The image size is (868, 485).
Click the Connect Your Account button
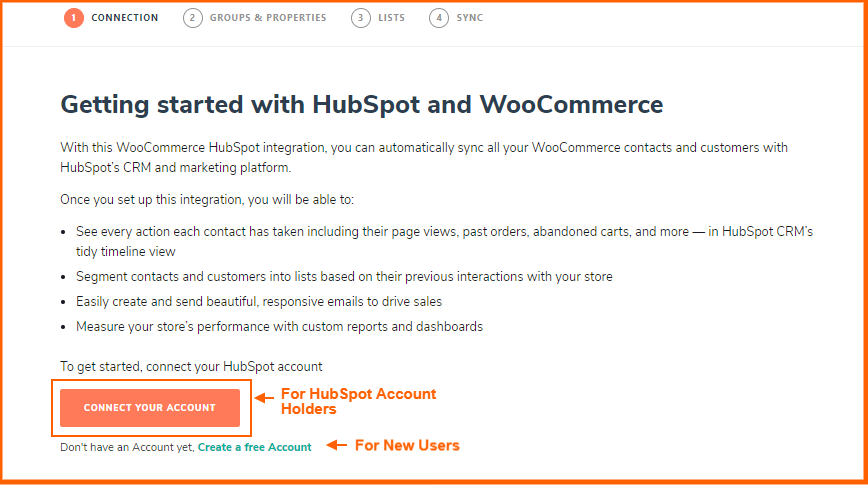coord(150,407)
